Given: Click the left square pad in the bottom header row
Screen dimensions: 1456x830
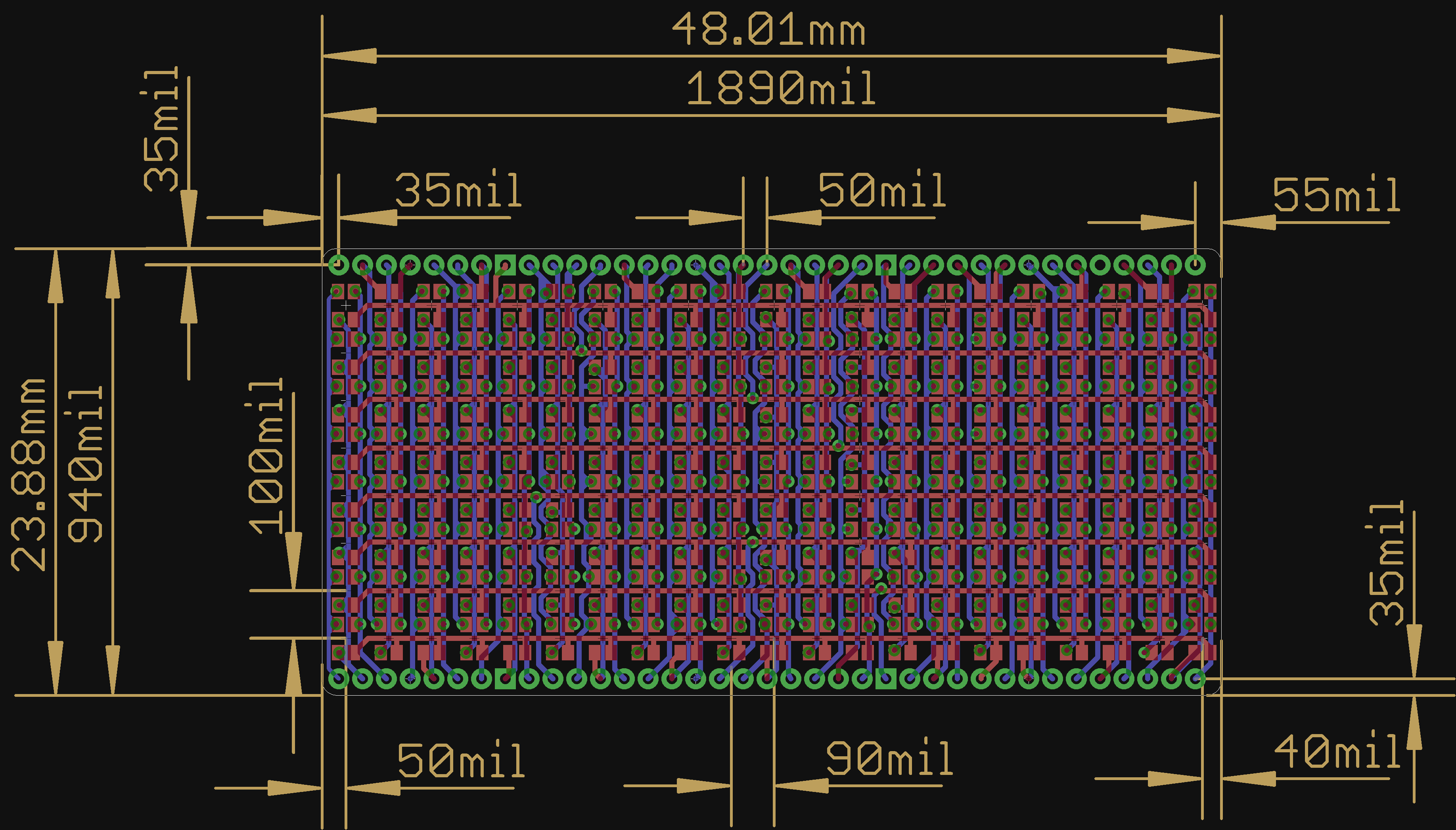Looking at the screenshot, I should click(x=505, y=678).
